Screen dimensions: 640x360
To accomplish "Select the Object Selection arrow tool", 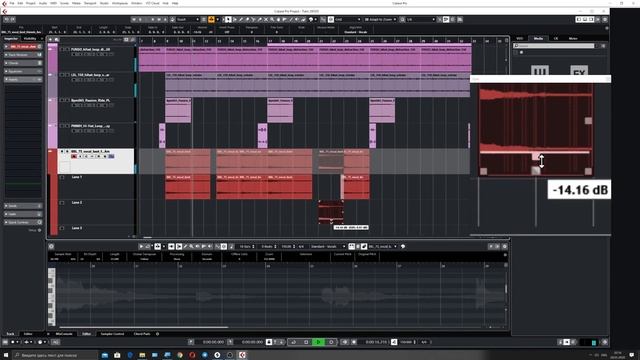I will point(228,19).
